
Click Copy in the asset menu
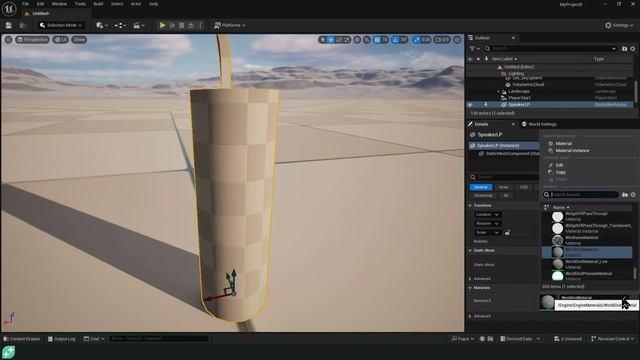tap(560, 172)
